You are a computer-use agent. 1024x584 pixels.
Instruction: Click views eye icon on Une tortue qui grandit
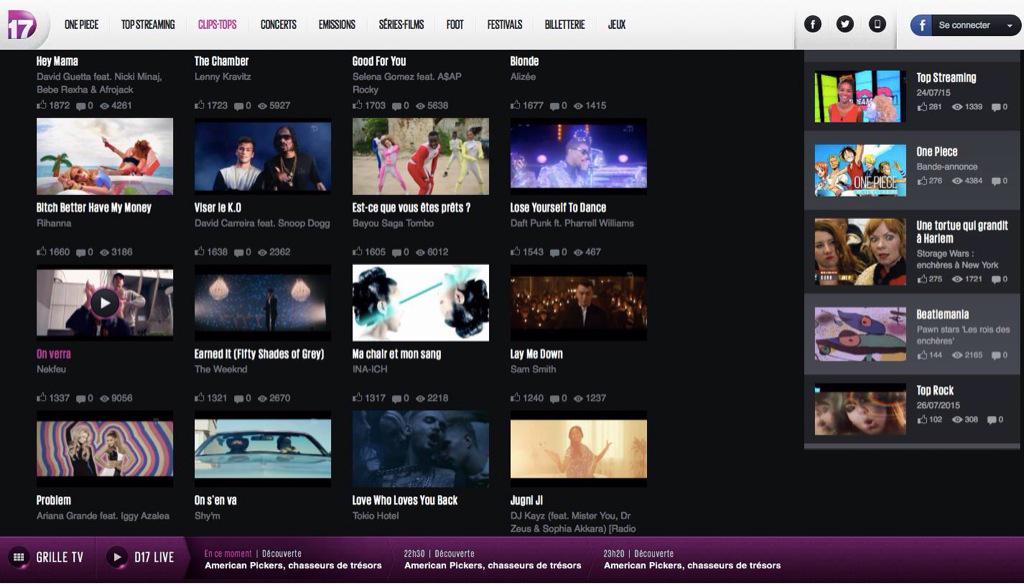[957, 279]
